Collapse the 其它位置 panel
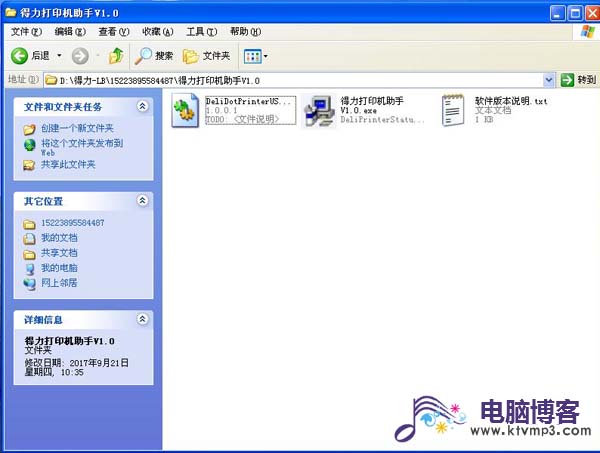The image size is (600, 453). (143, 200)
